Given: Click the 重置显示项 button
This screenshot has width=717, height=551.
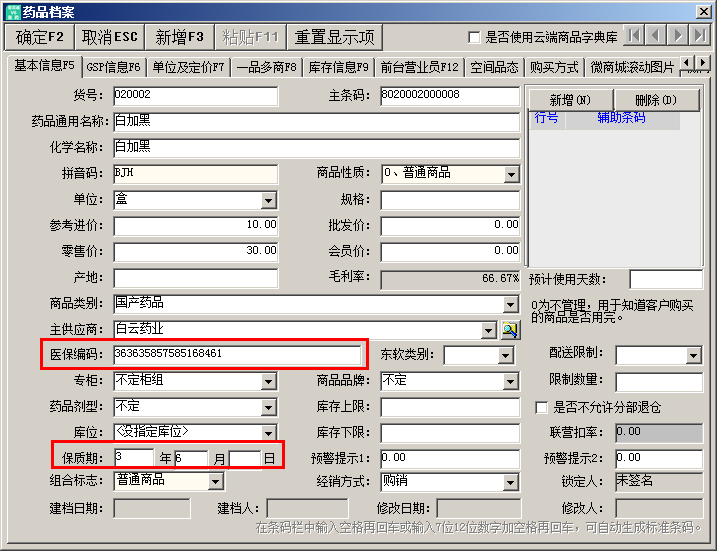Looking at the screenshot, I should point(335,37).
